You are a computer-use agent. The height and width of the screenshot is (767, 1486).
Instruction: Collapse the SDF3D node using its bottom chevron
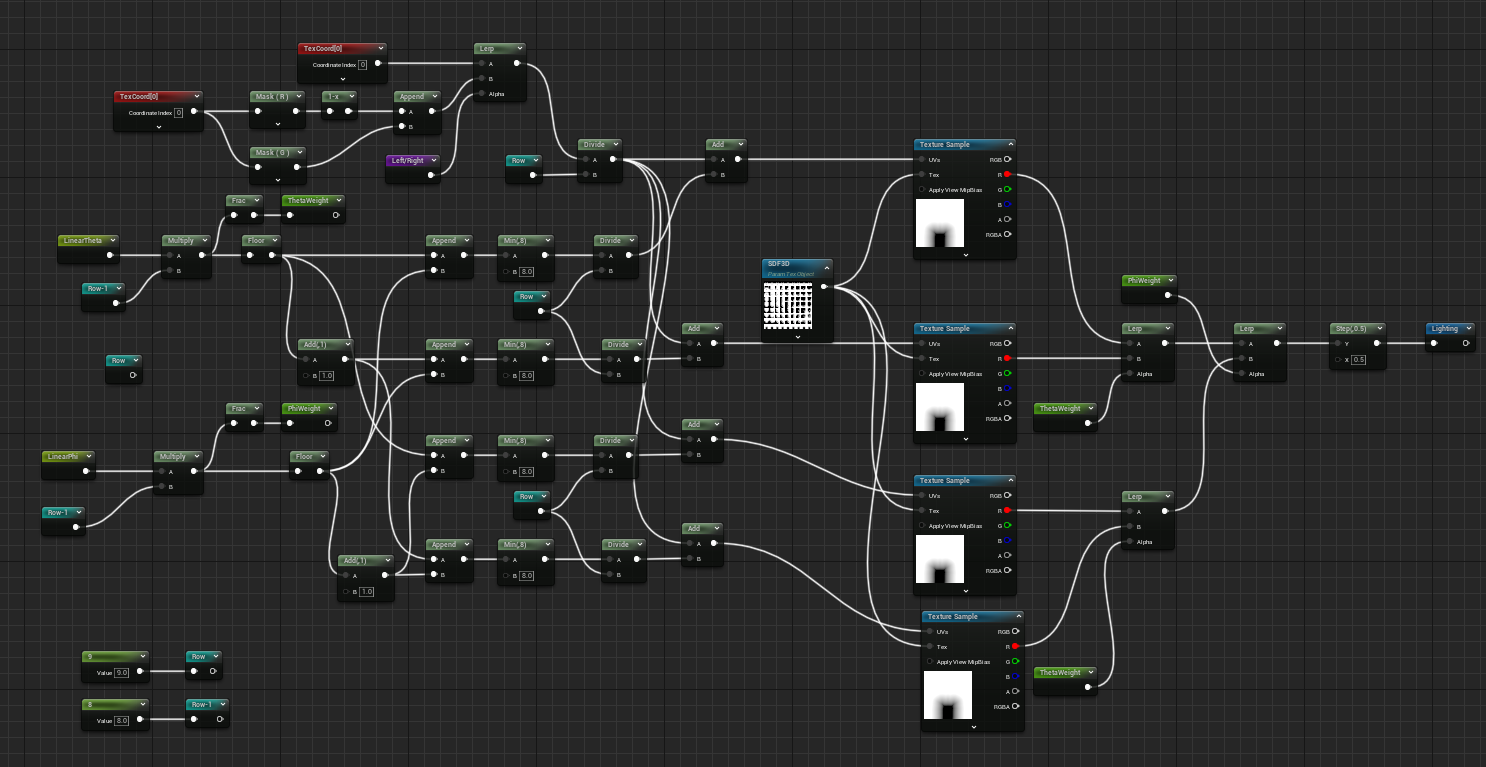click(x=798, y=337)
